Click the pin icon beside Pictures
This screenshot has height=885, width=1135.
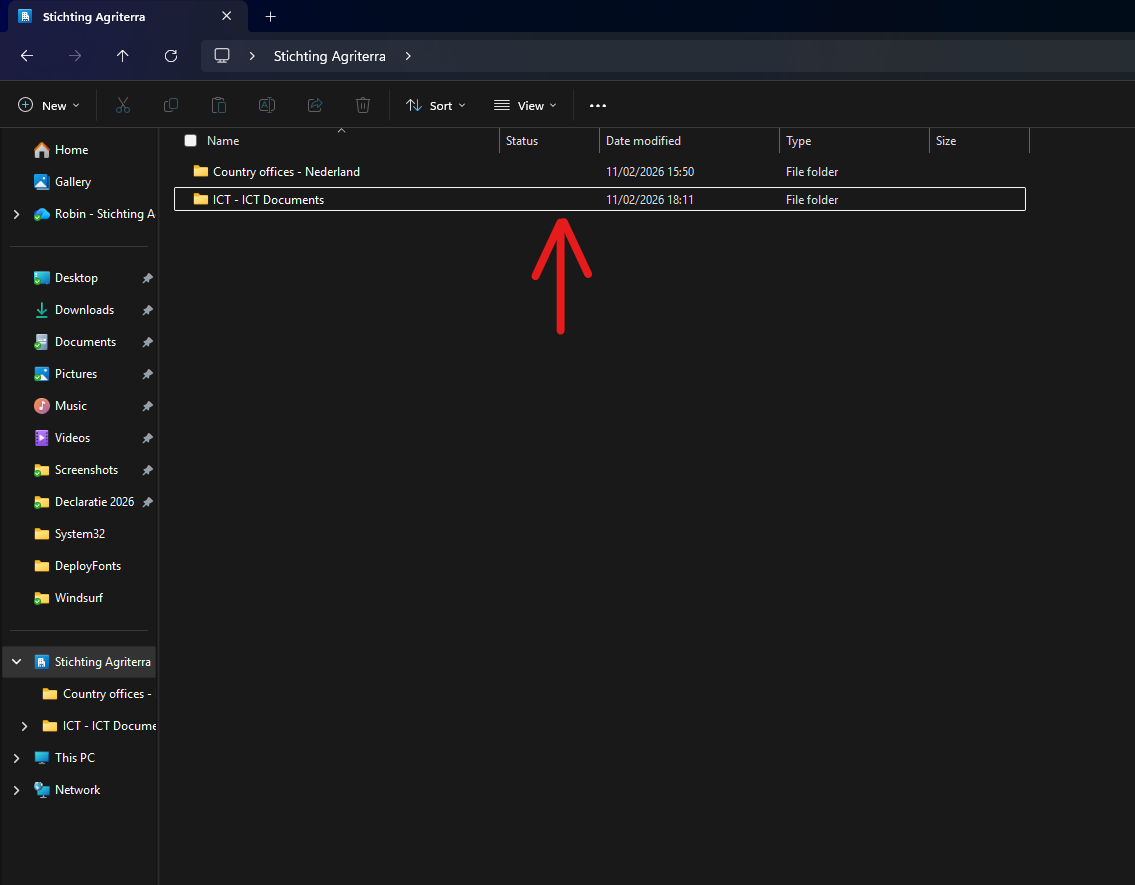click(x=148, y=374)
